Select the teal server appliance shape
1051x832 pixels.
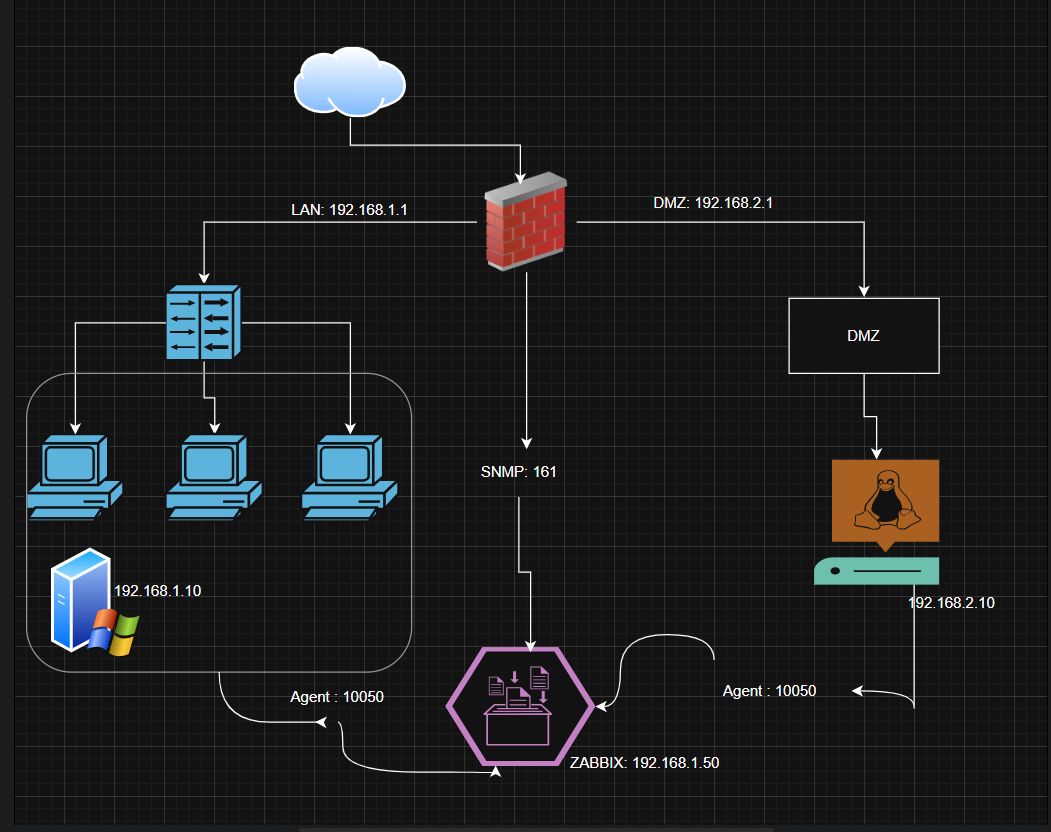876,571
